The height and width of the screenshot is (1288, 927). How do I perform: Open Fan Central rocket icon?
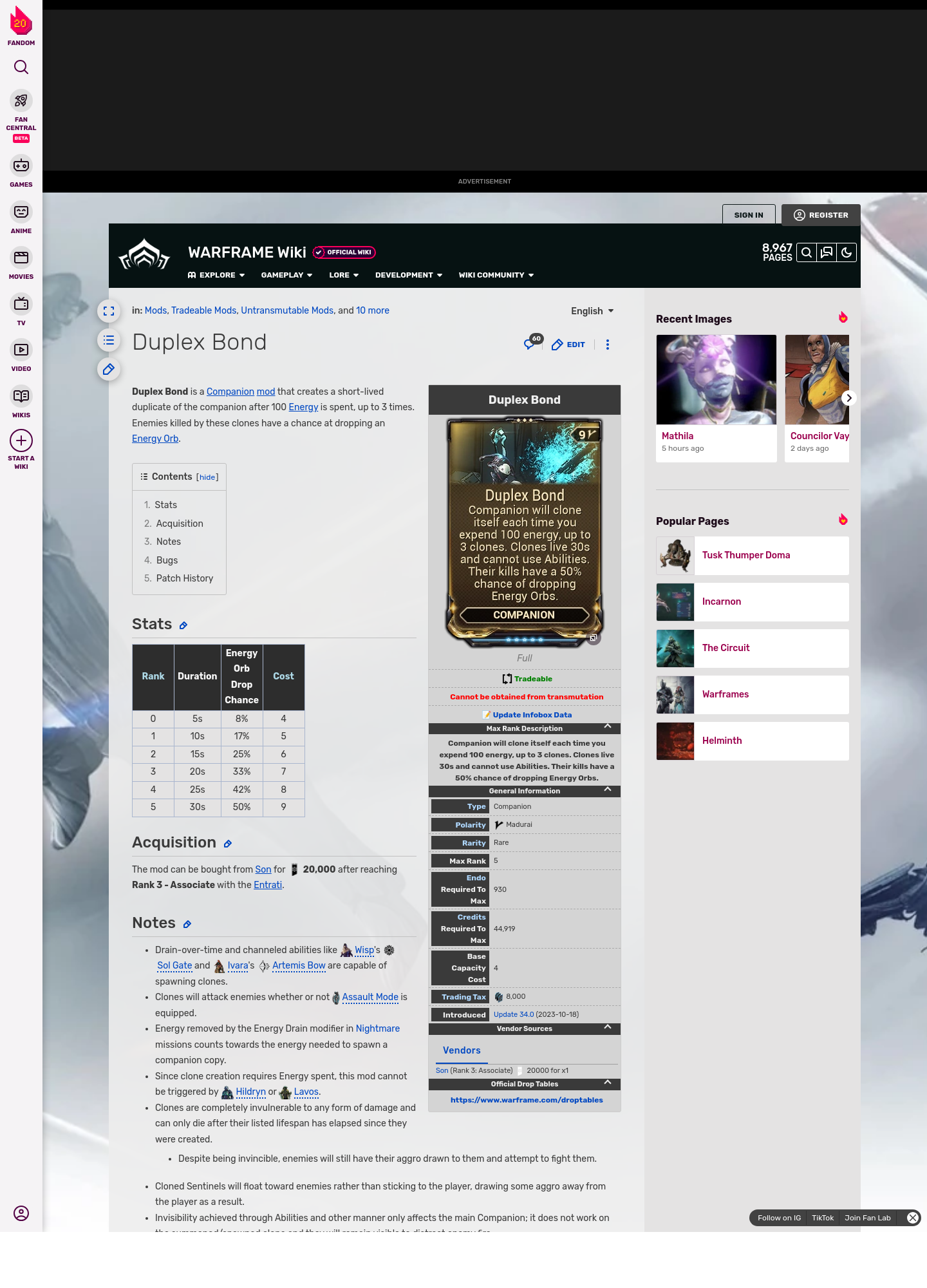tap(21, 101)
